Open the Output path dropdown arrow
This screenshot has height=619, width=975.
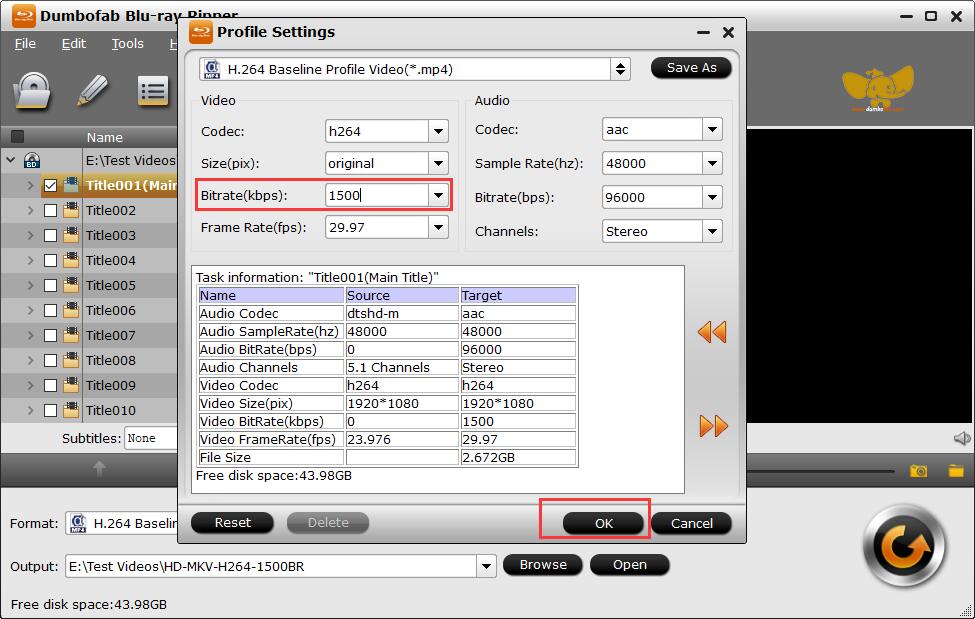pos(486,566)
